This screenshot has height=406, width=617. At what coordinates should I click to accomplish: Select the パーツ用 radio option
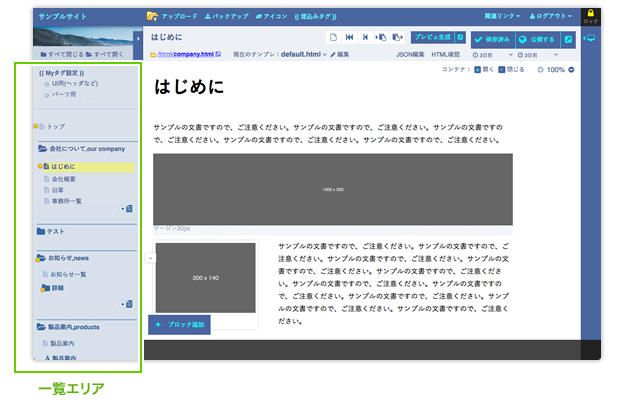[46, 94]
